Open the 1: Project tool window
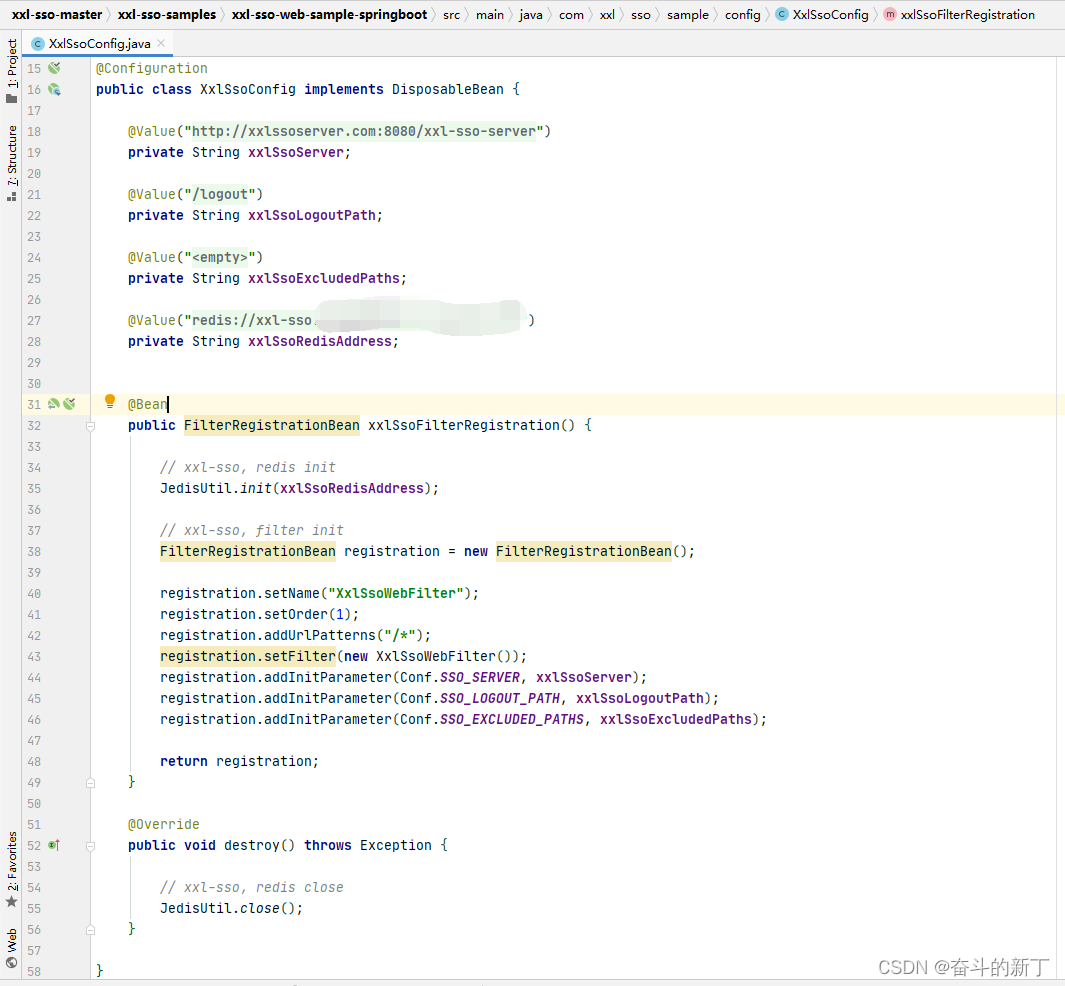The width and height of the screenshot is (1065, 986). tap(12, 71)
